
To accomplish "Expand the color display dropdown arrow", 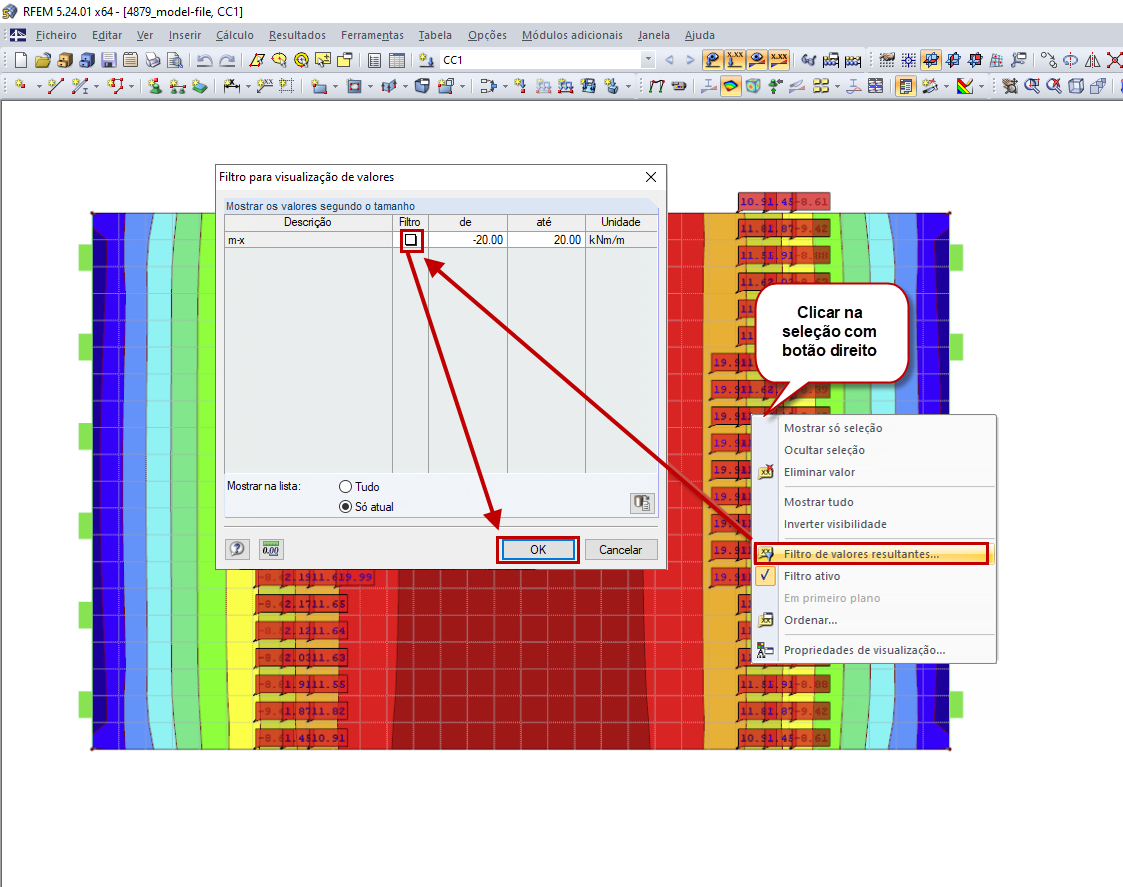I will click(x=982, y=87).
